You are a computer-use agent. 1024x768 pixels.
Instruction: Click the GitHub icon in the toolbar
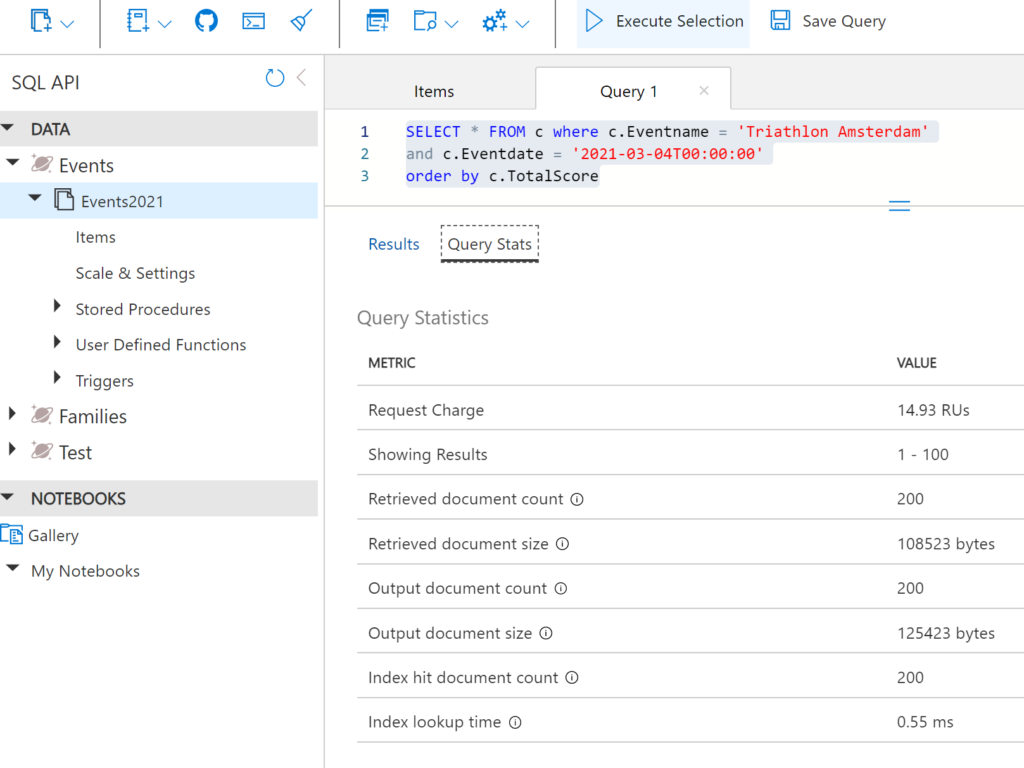206,21
